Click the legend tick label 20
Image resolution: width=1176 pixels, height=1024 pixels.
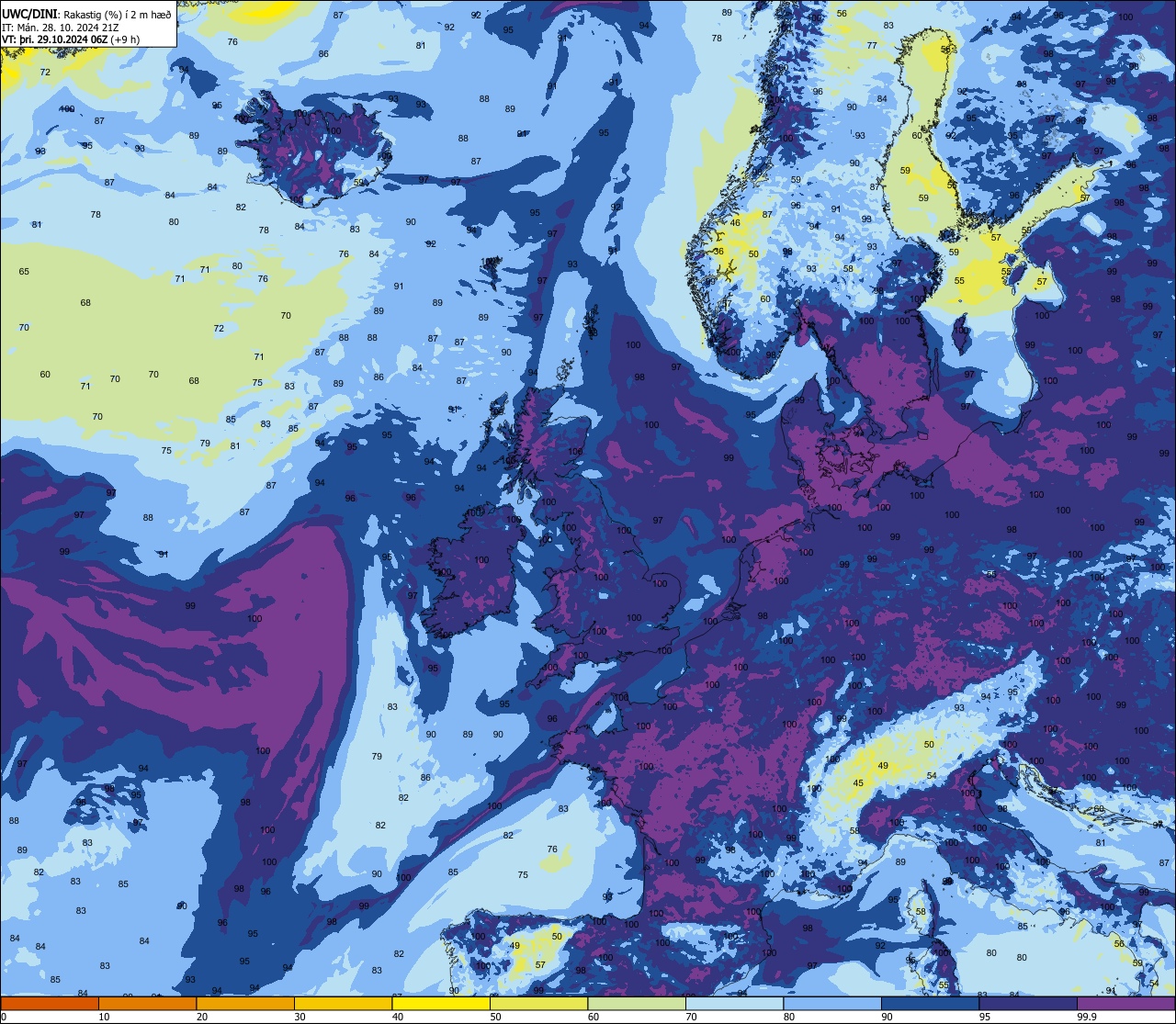(x=202, y=1017)
